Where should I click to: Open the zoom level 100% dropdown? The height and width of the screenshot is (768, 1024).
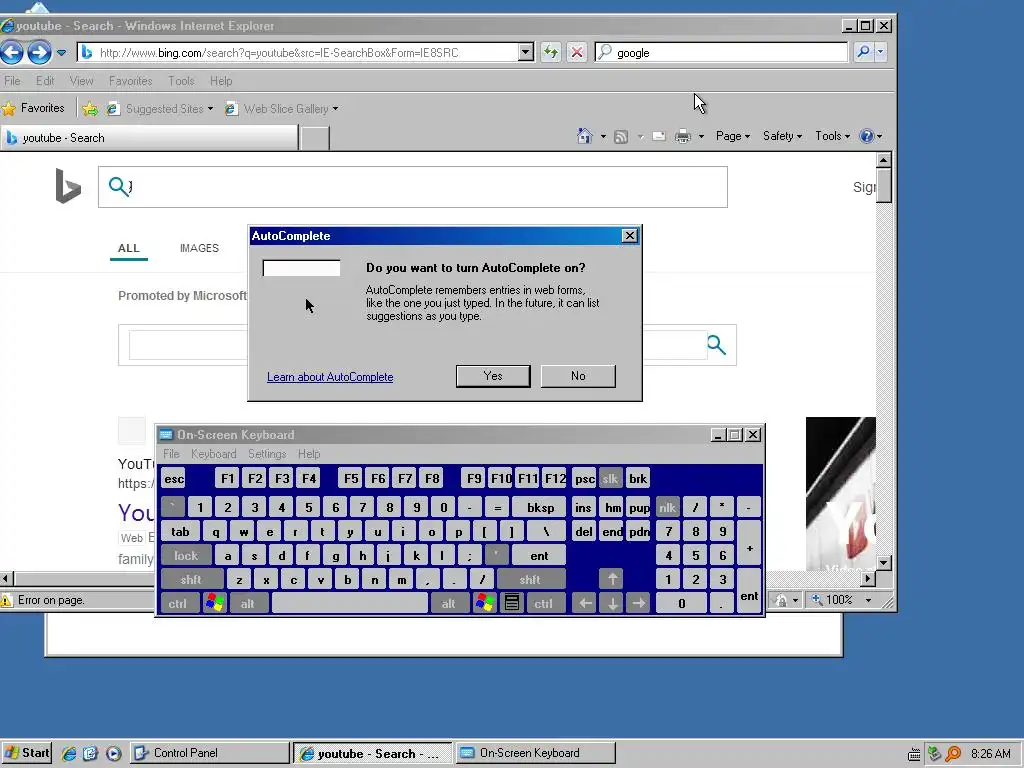[x=869, y=600]
